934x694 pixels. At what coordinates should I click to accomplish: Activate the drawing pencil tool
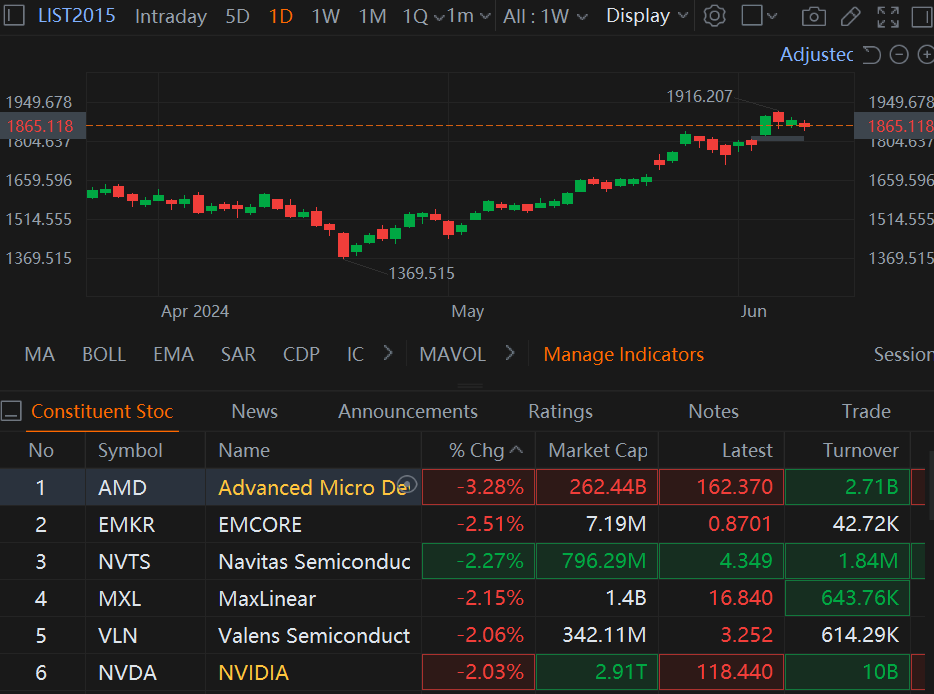(x=851, y=17)
